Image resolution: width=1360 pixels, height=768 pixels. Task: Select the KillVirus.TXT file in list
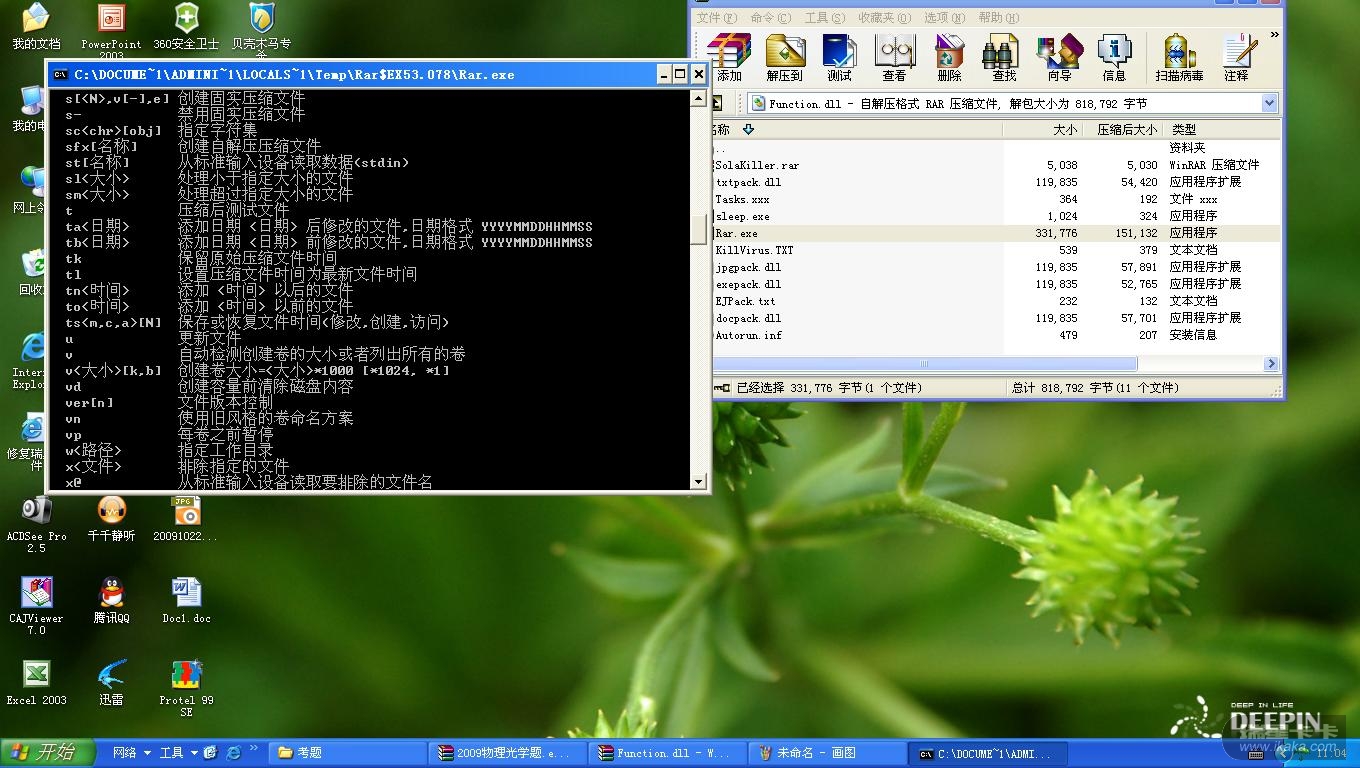tap(754, 250)
